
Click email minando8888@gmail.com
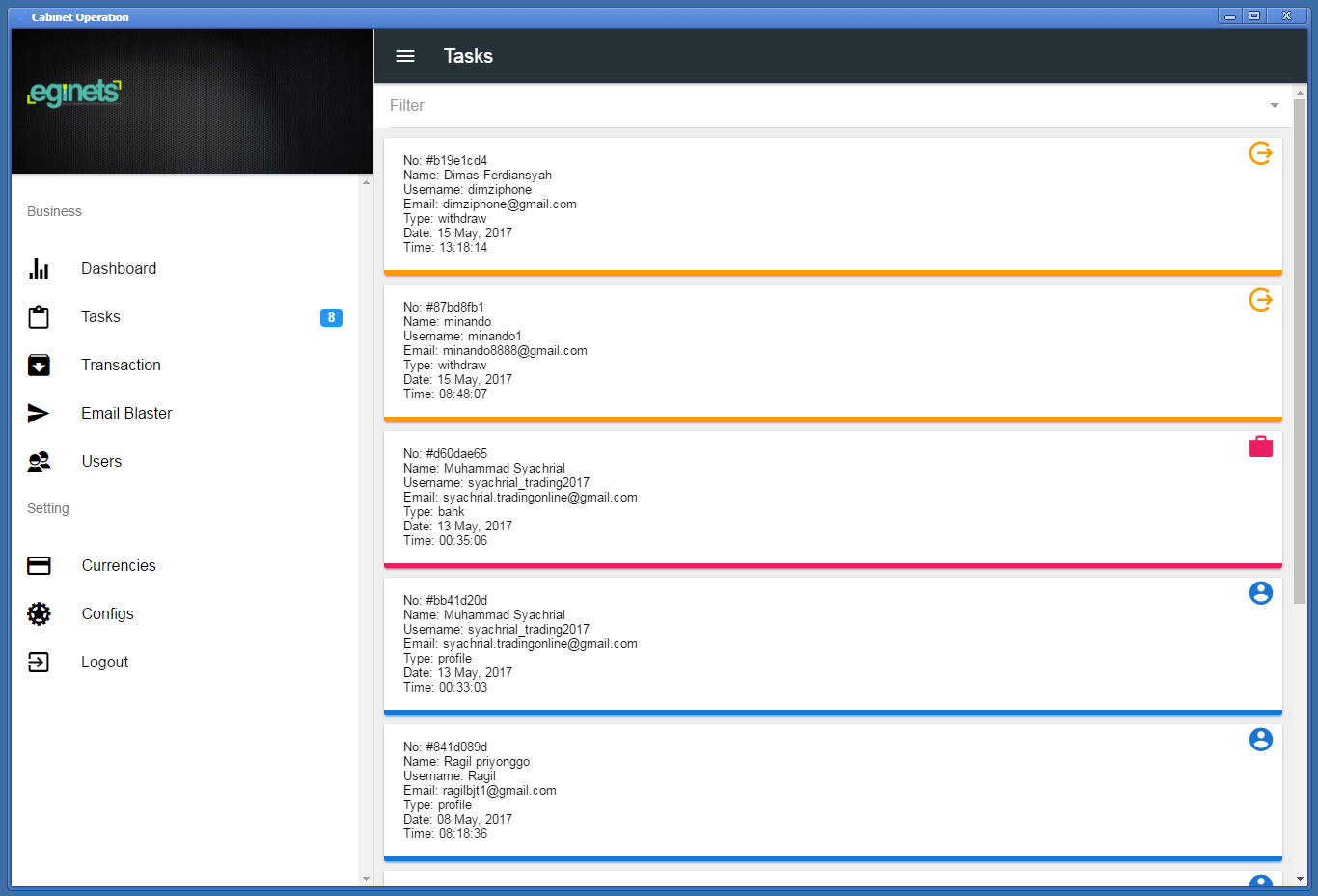tap(515, 351)
